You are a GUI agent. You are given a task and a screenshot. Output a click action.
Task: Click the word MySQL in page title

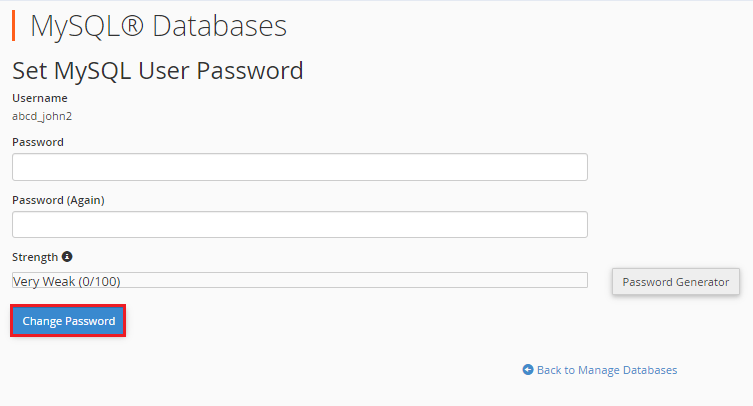point(75,26)
